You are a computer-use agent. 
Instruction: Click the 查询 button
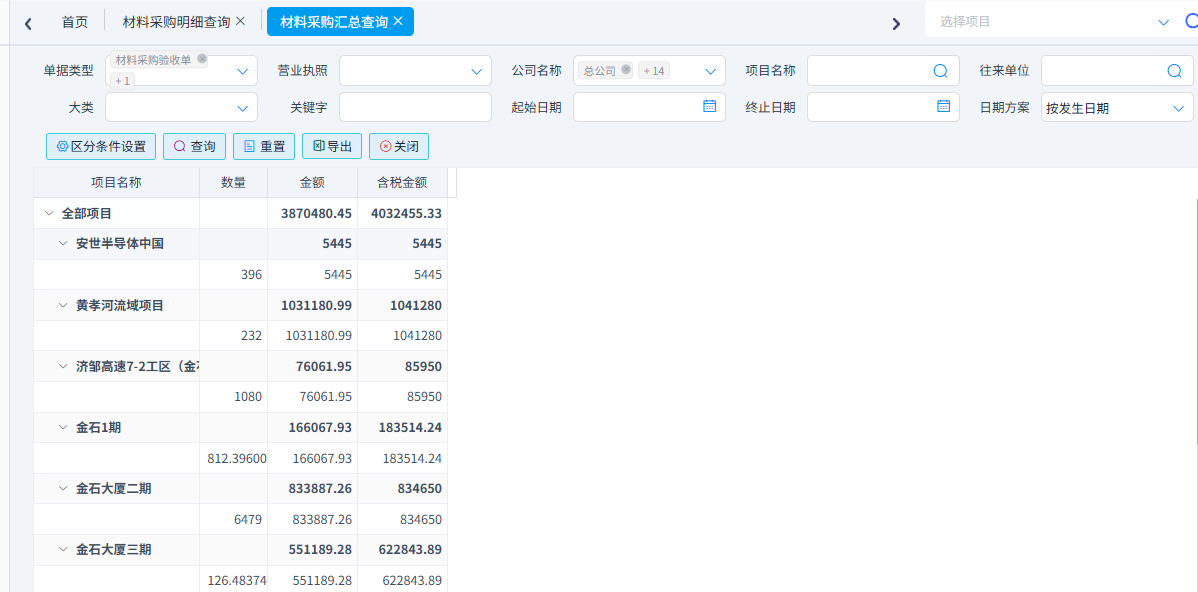194,147
